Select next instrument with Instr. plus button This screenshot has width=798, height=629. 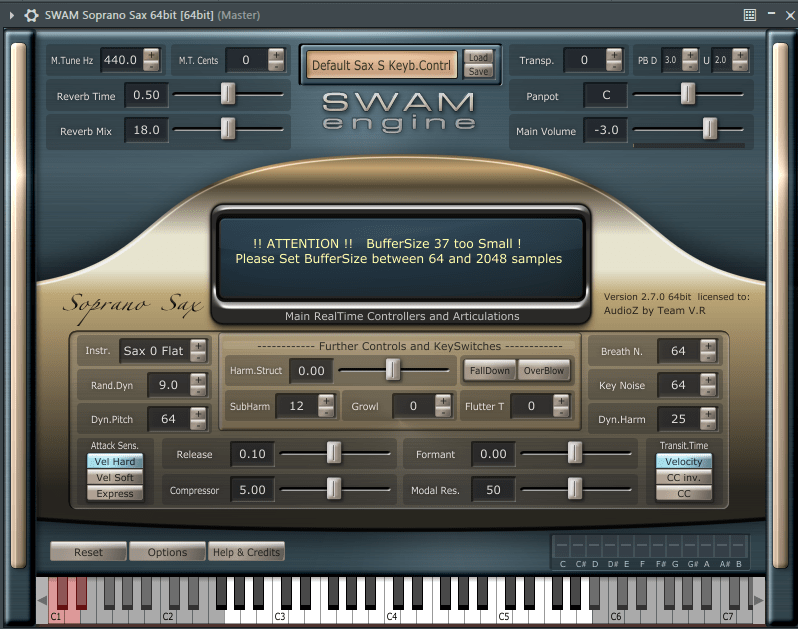[x=198, y=345]
